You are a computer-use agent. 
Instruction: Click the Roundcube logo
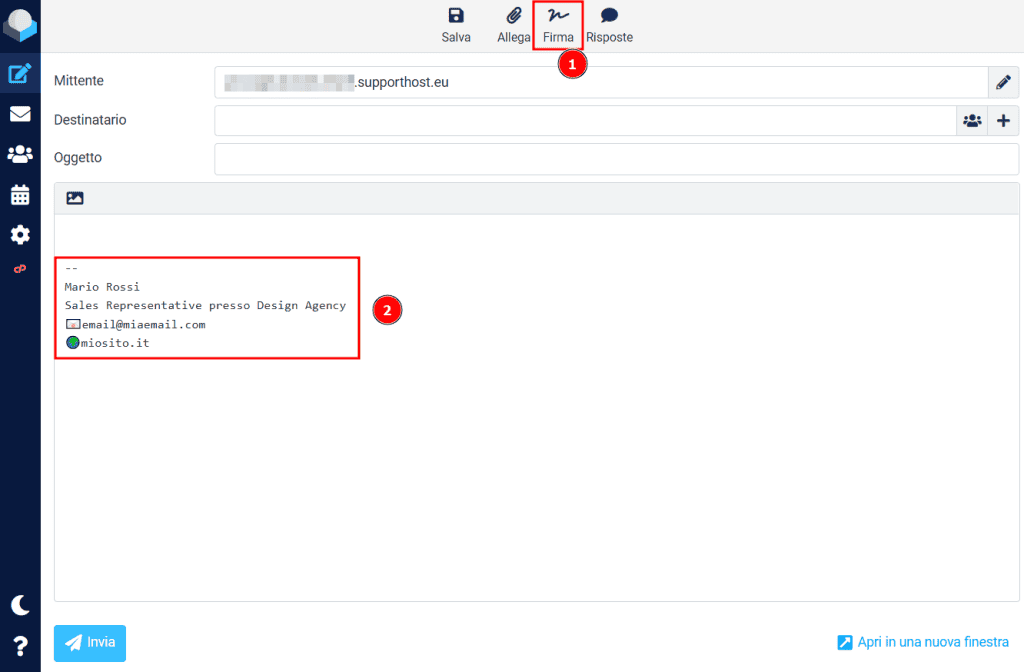(x=20, y=25)
